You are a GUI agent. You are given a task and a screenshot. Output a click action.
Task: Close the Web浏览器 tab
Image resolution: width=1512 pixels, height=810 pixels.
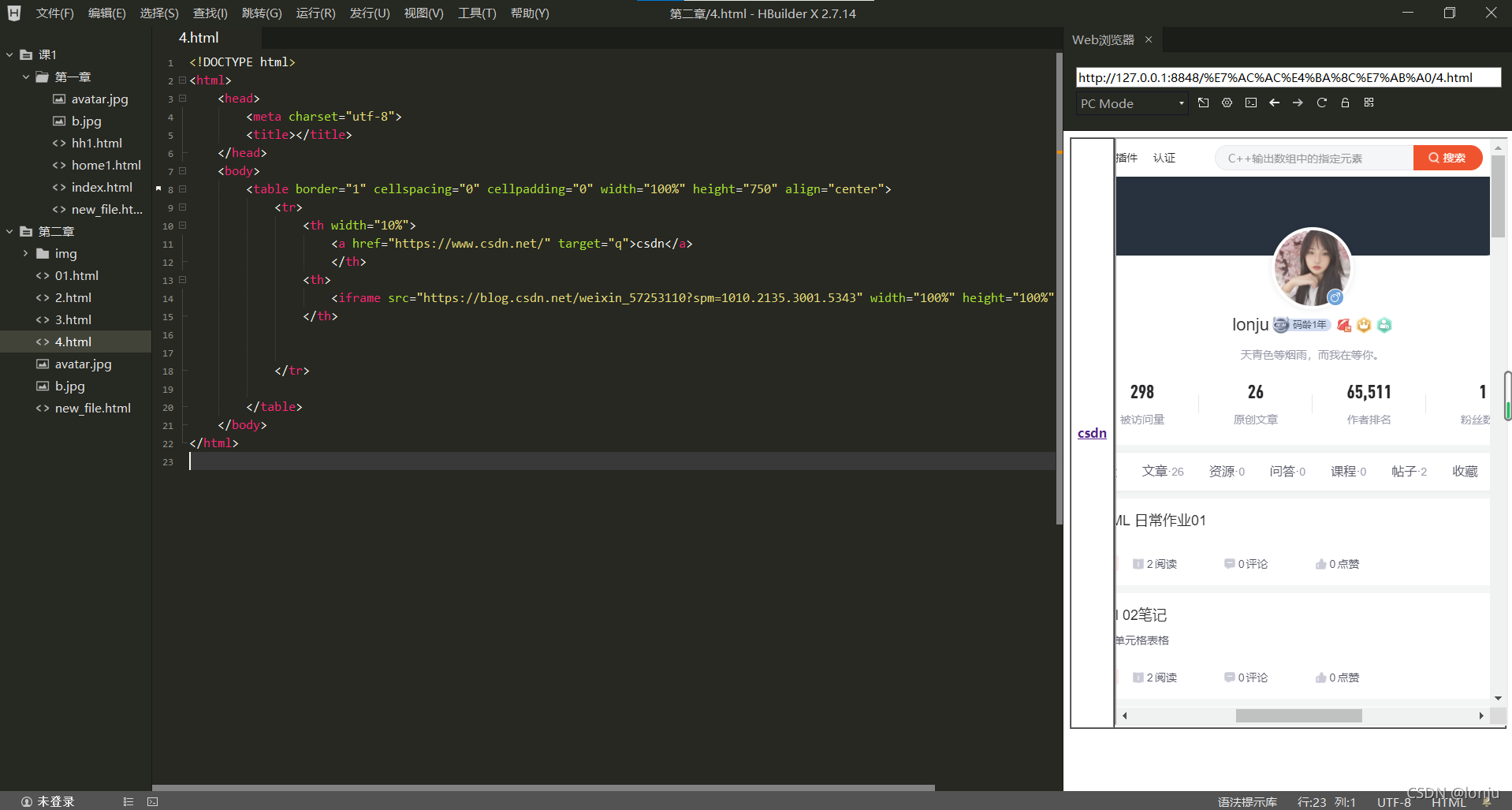tap(1149, 39)
